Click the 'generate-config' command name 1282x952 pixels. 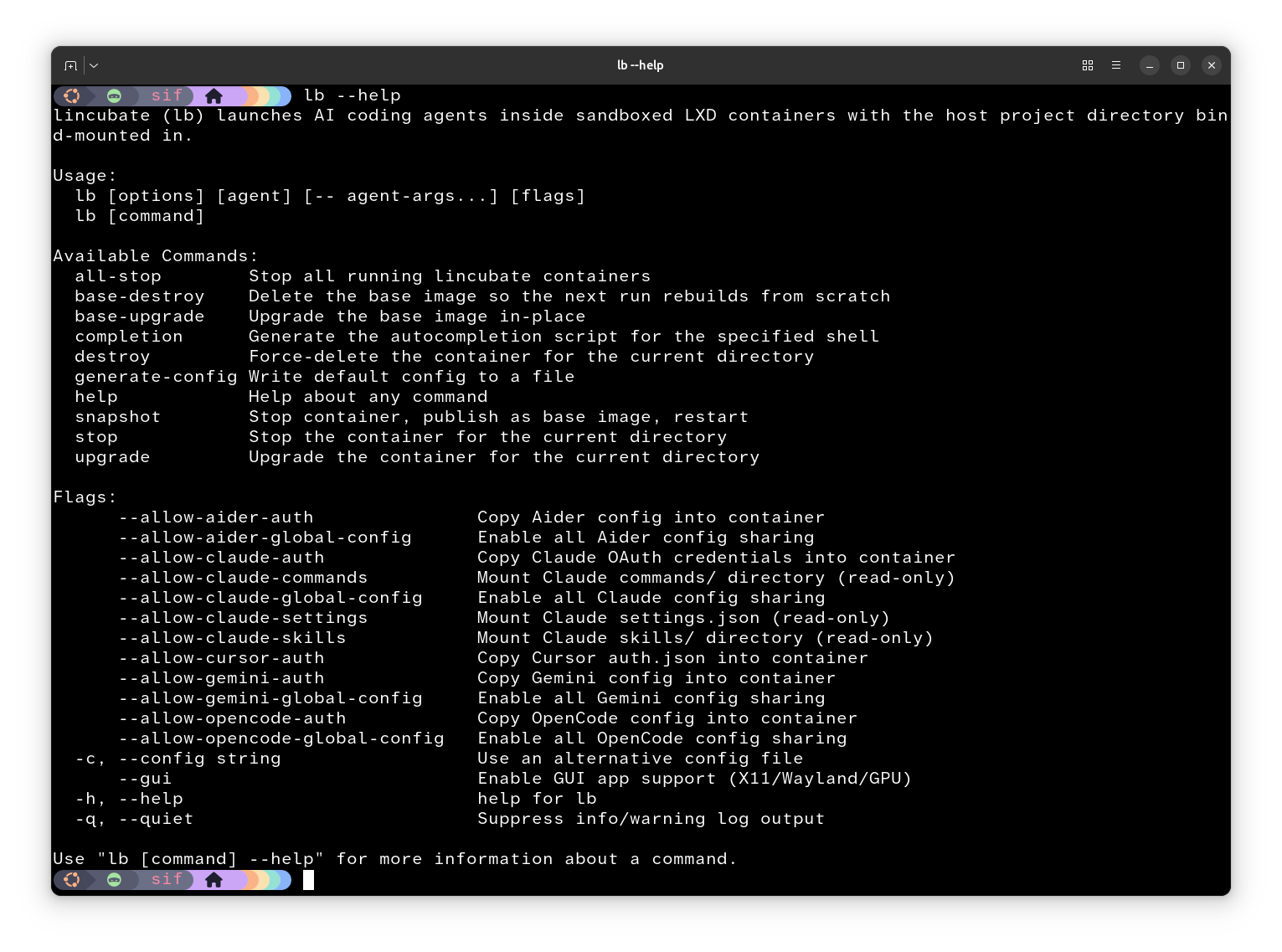pyautogui.click(x=156, y=377)
